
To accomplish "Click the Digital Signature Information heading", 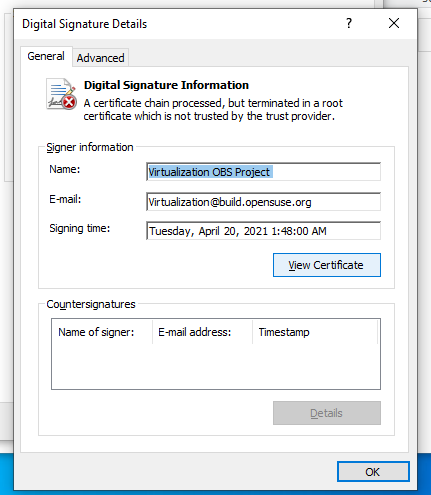I will [166, 85].
